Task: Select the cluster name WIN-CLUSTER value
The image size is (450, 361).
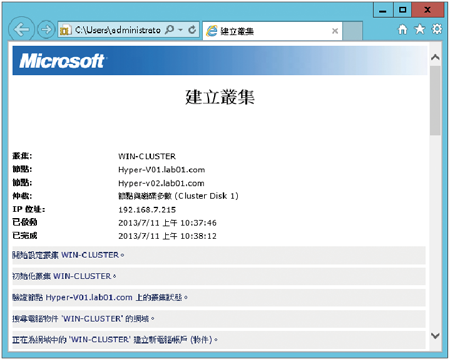Action: [x=147, y=156]
